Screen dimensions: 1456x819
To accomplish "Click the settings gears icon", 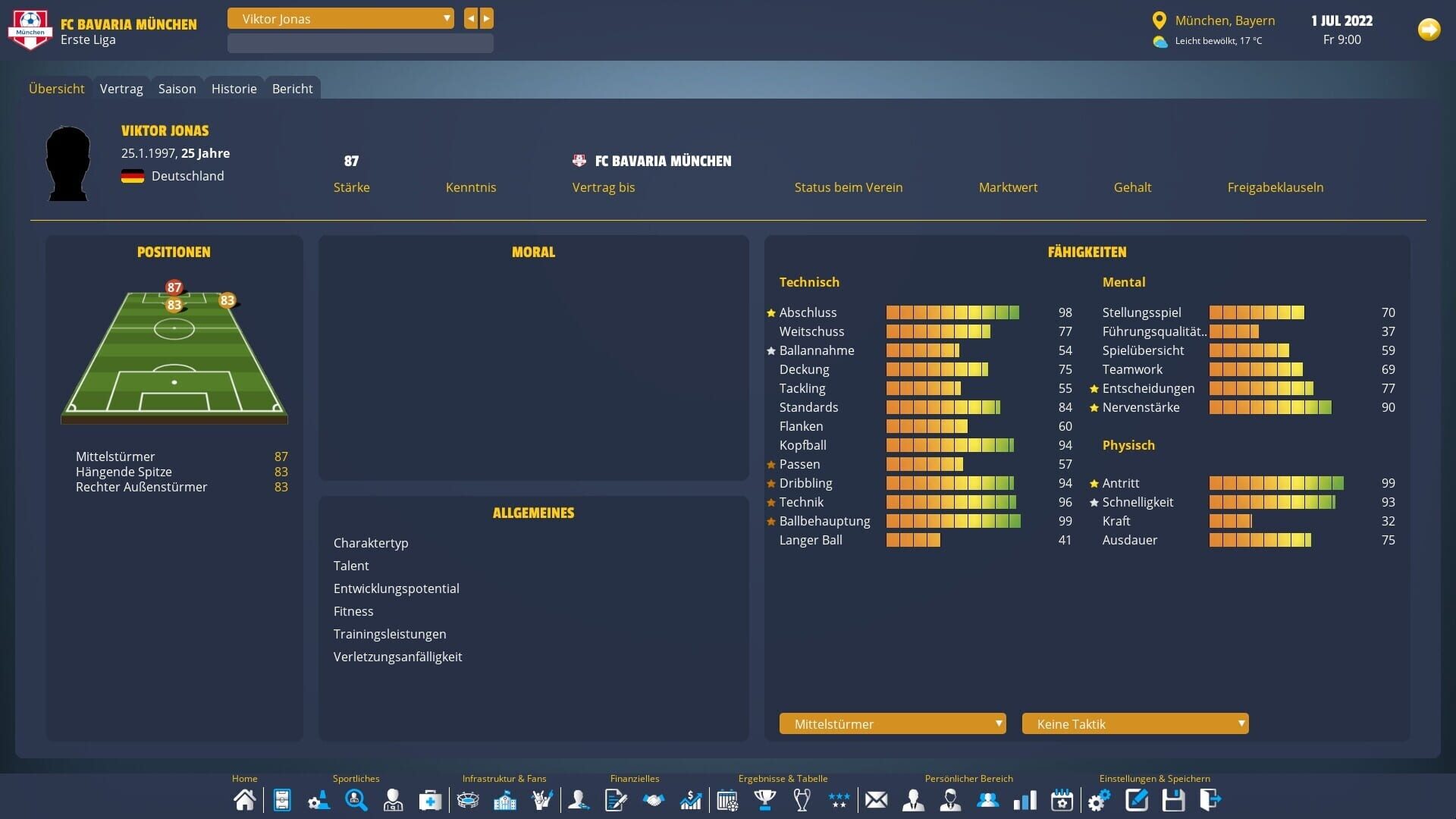I will 1099,800.
